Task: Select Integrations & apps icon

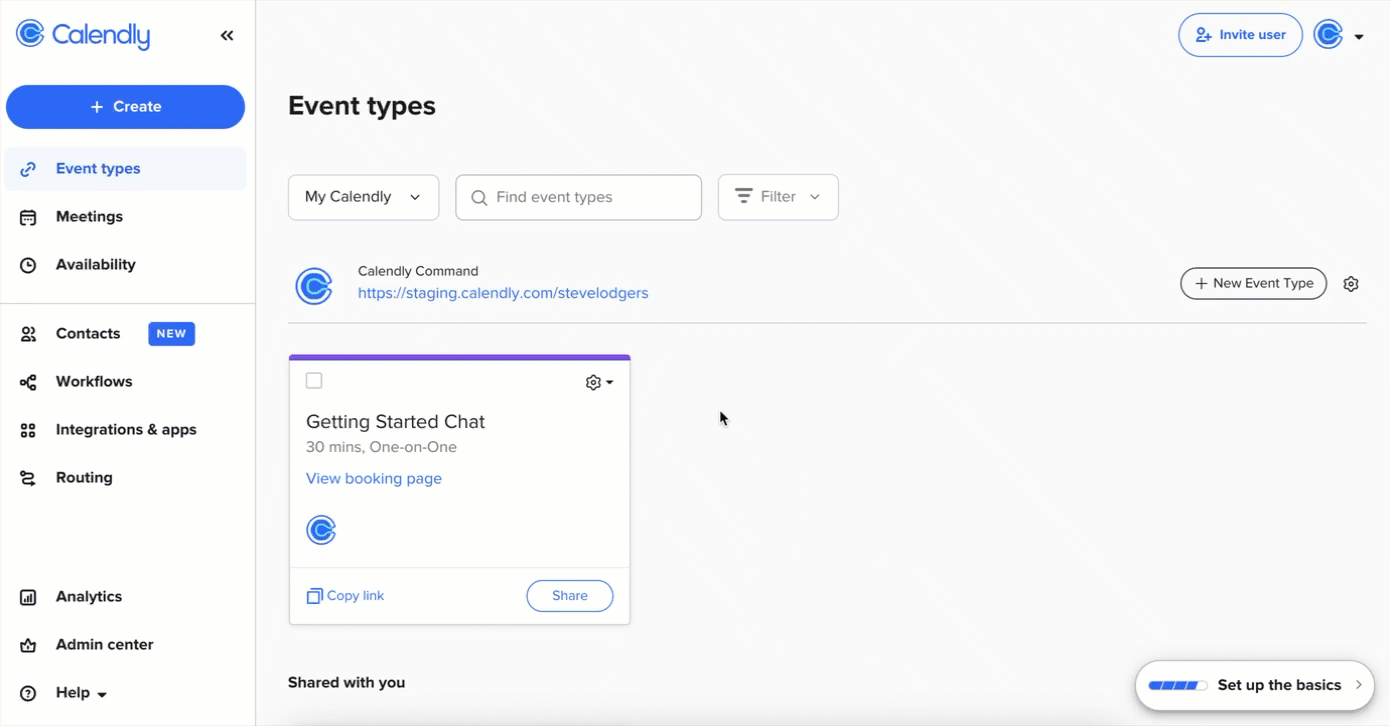Action: 29,429
